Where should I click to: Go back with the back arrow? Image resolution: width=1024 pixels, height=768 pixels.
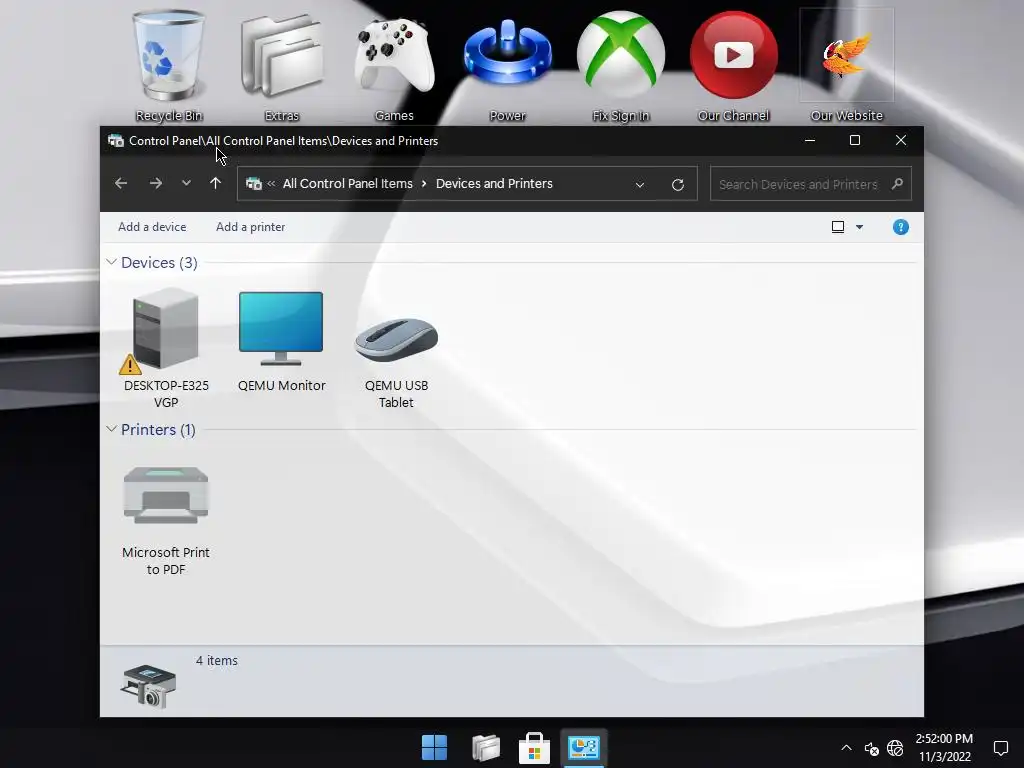coord(121,184)
